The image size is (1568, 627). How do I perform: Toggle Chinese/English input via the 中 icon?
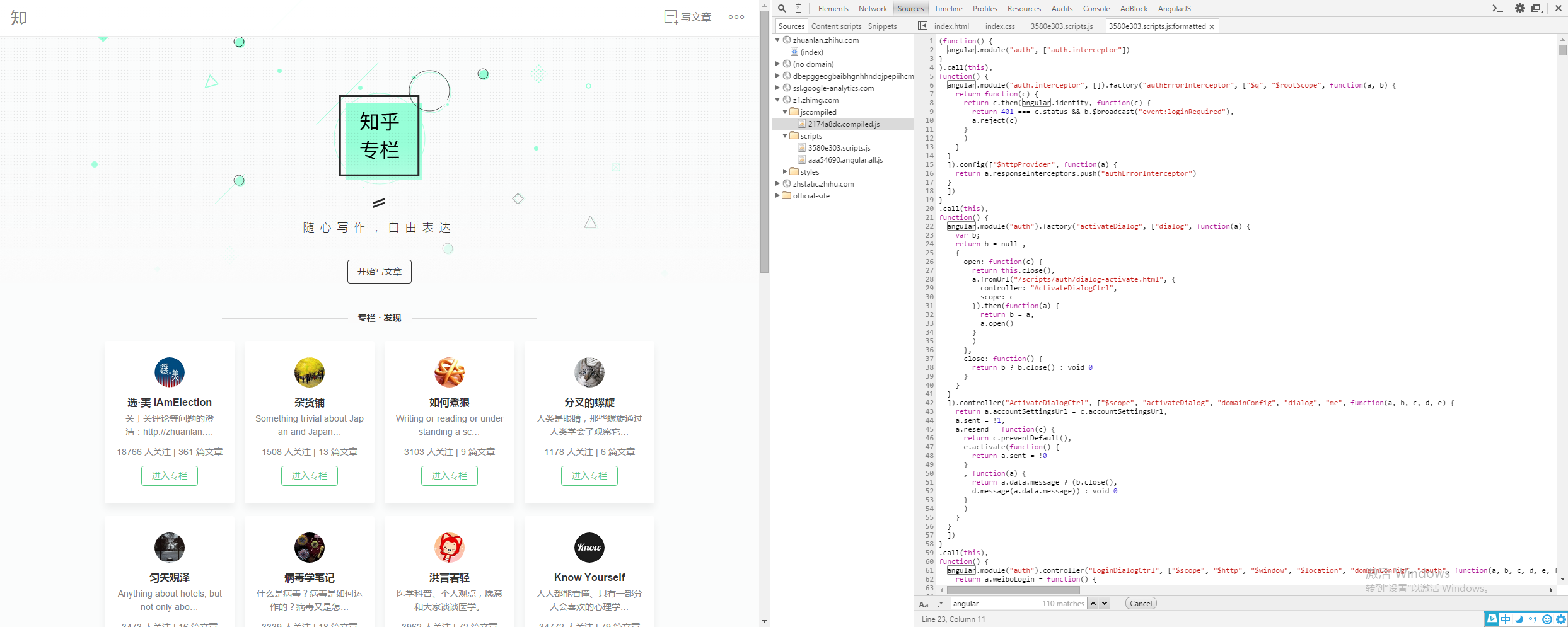1506,619
